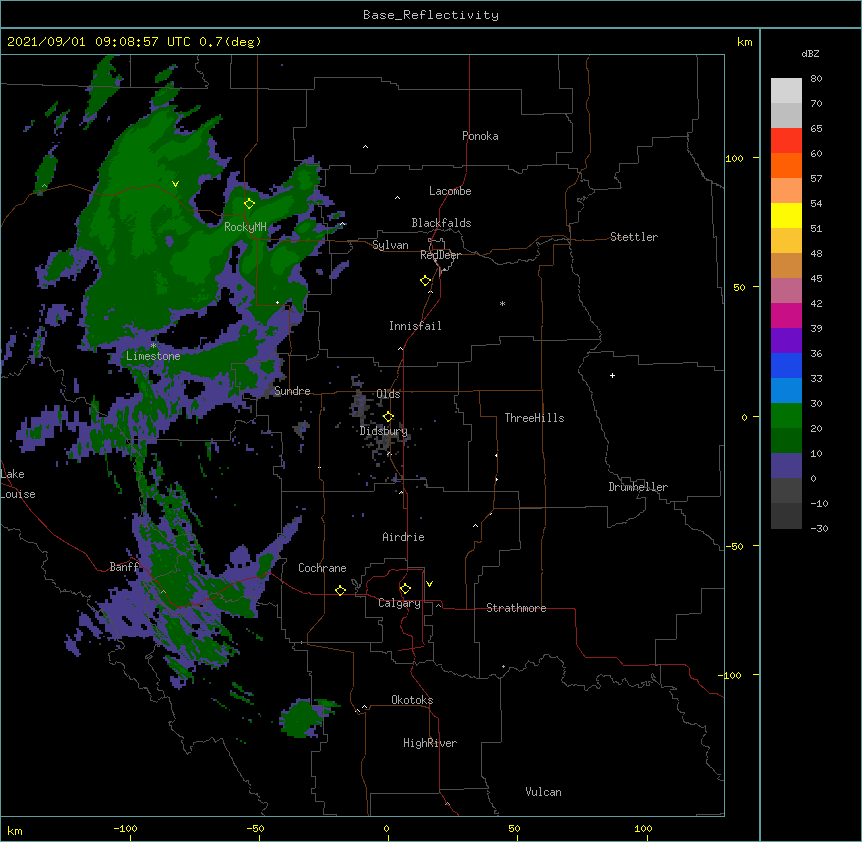Click the Sylvan label
The image size is (862, 842).
[390, 245]
